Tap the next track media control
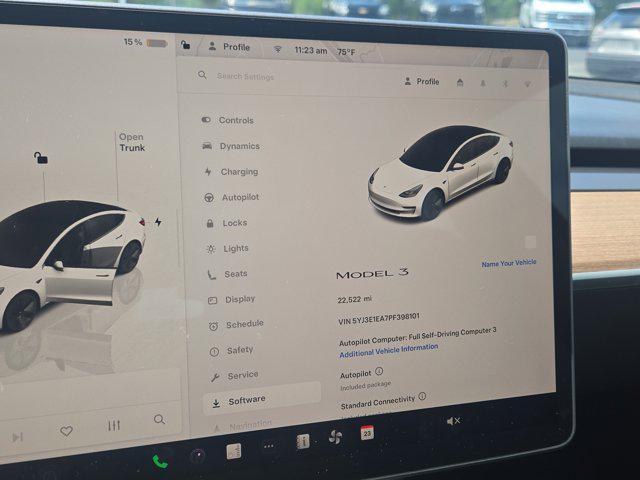Screen dimensions: 640x480 [x=17, y=437]
